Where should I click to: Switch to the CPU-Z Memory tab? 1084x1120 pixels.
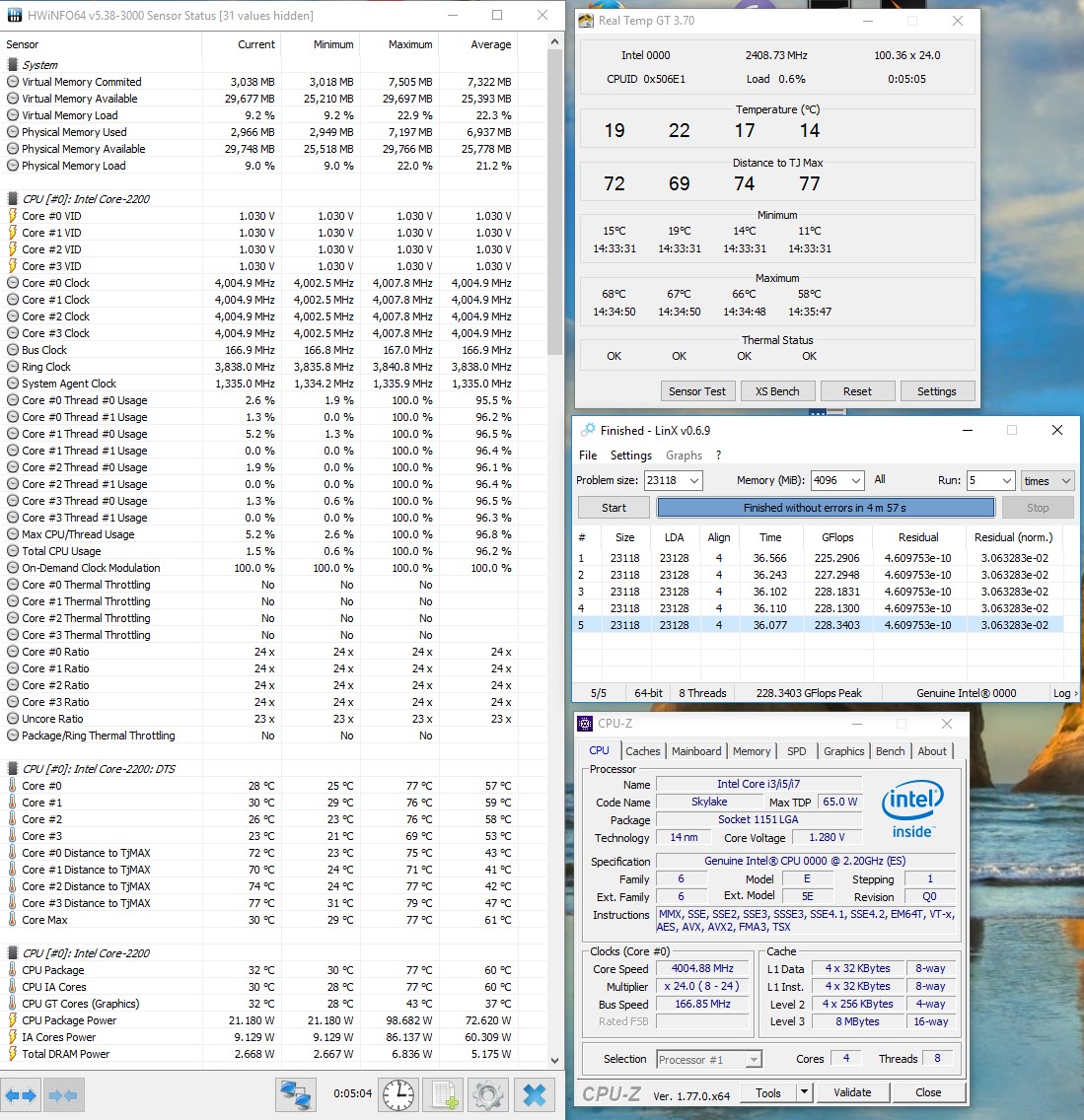751,750
